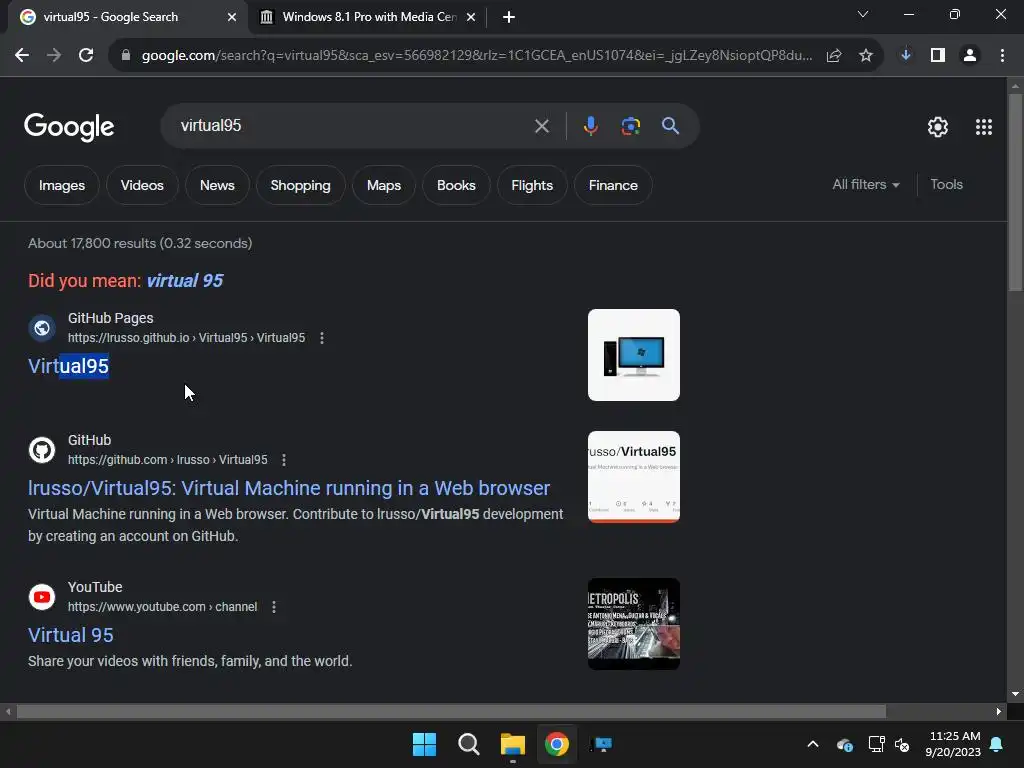
Task: Open the notifications bell
Action: [x=997, y=744]
